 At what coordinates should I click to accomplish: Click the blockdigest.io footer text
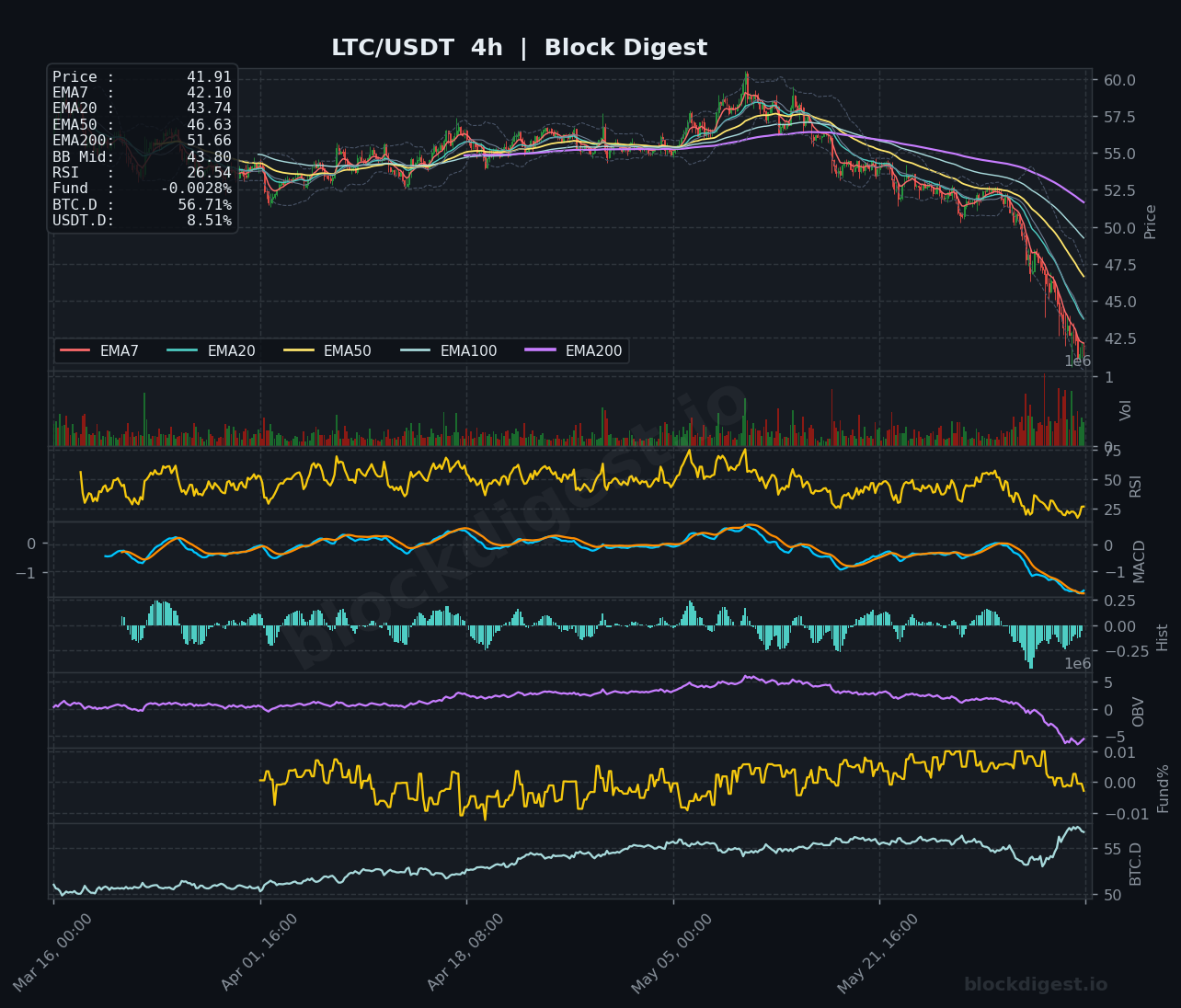pos(1036,985)
